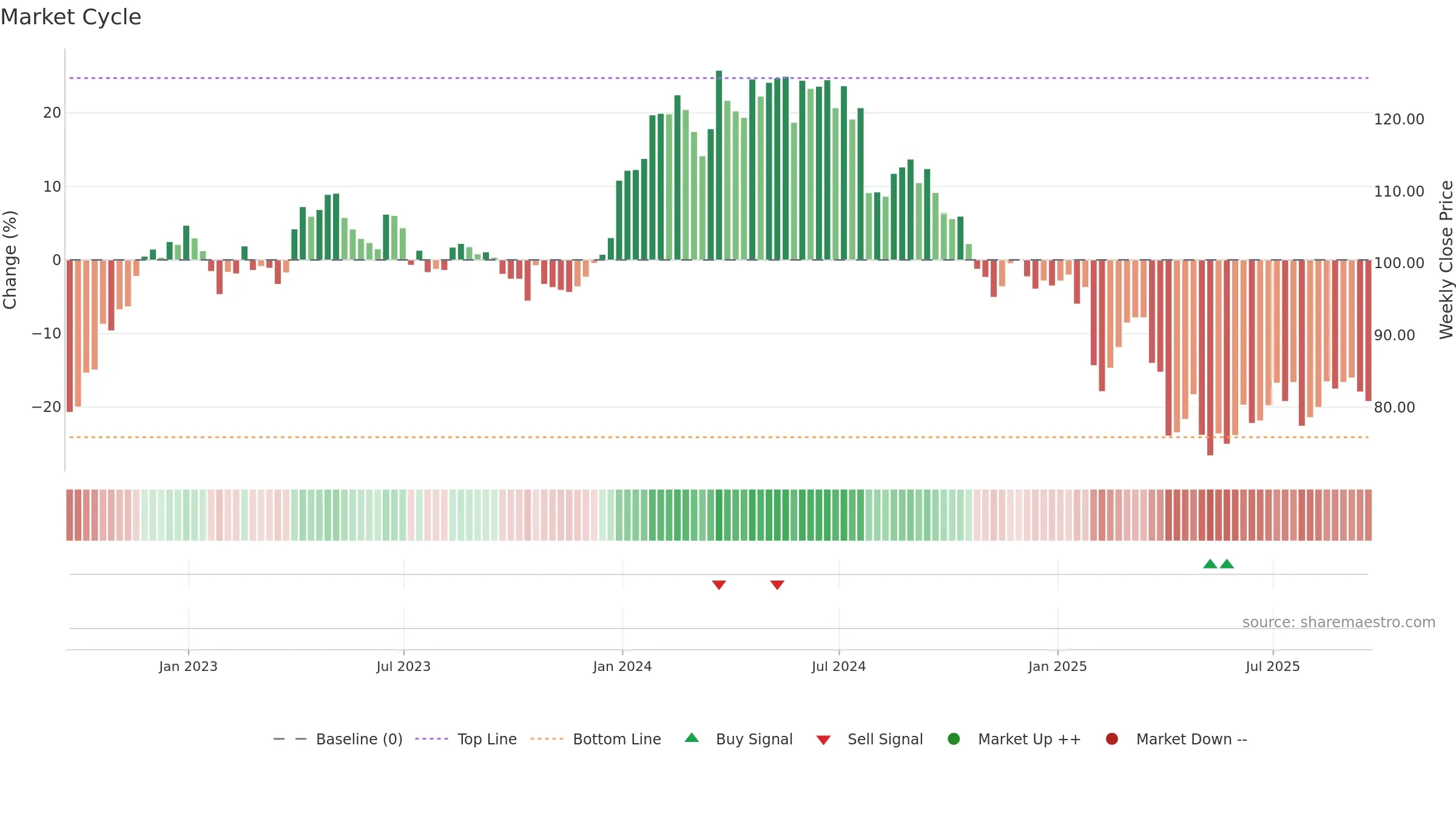This screenshot has width=1456, height=819.
Task: Click the Jan 2025 axis label
Action: pos(1057,666)
